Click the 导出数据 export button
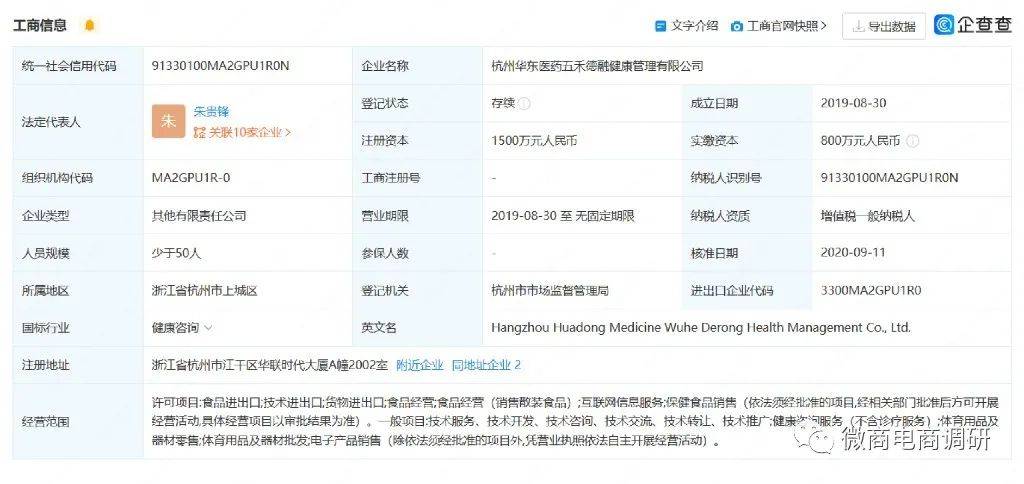1024x484 pixels. point(884,26)
